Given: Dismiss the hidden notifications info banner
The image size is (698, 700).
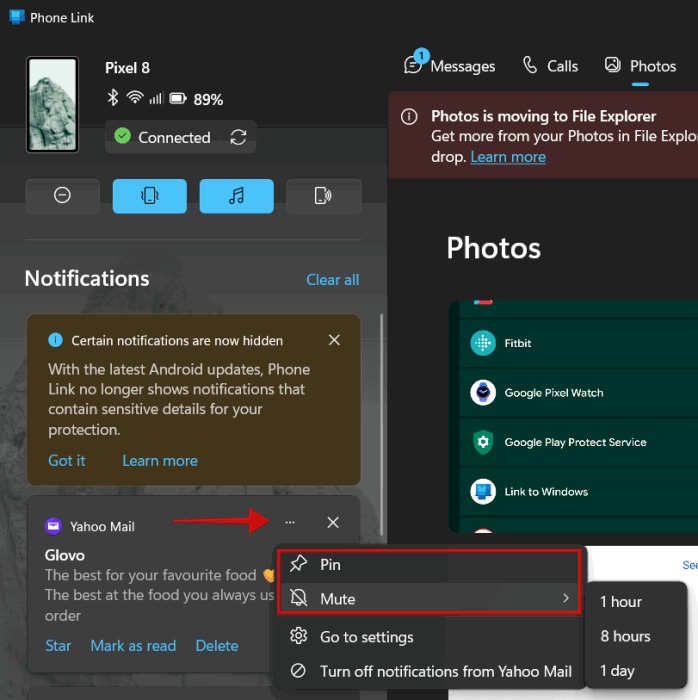Looking at the screenshot, I should [x=334, y=340].
